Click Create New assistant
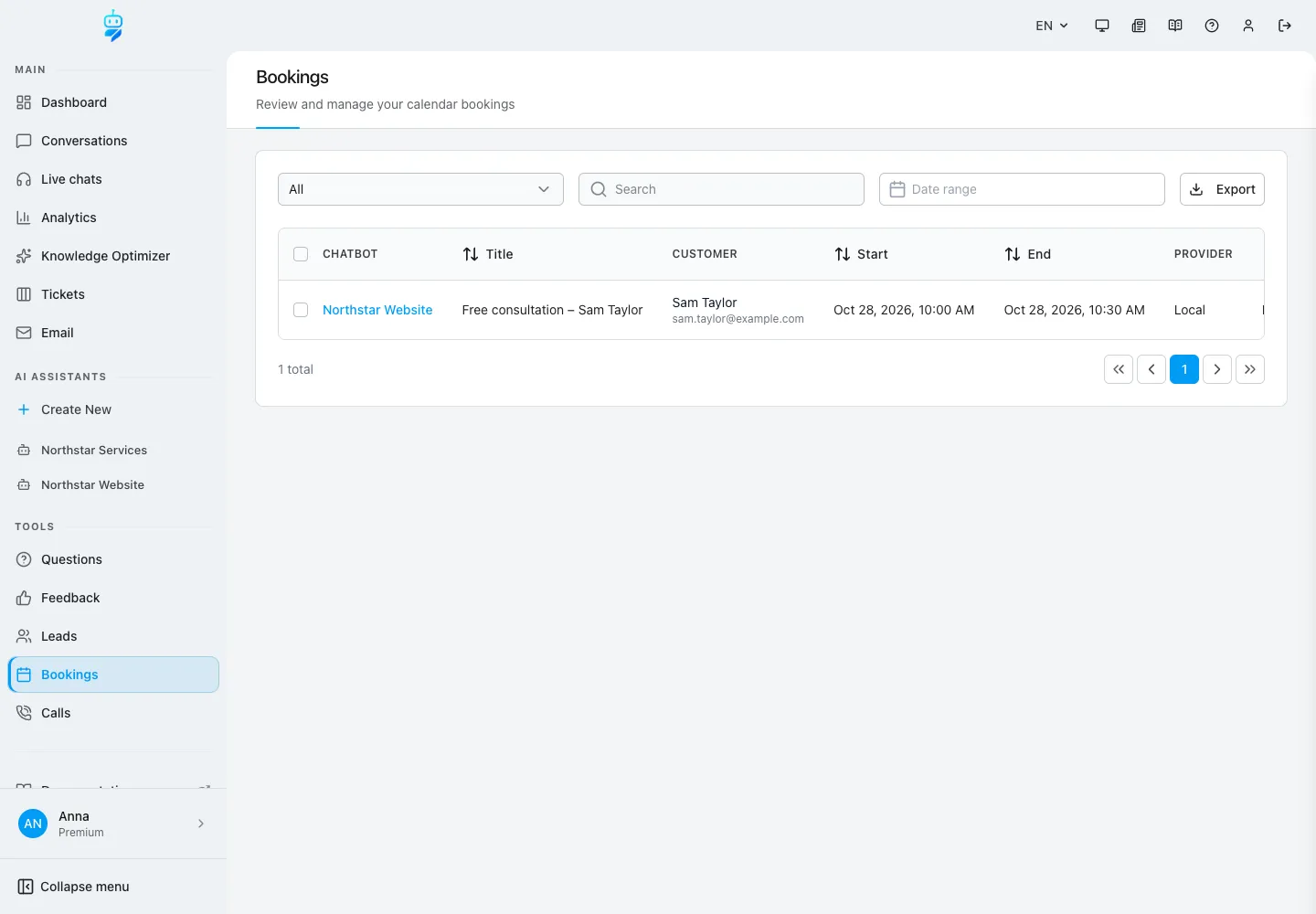This screenshot has width=1316, height=914. pyautogui.click(x=113, y=409)
